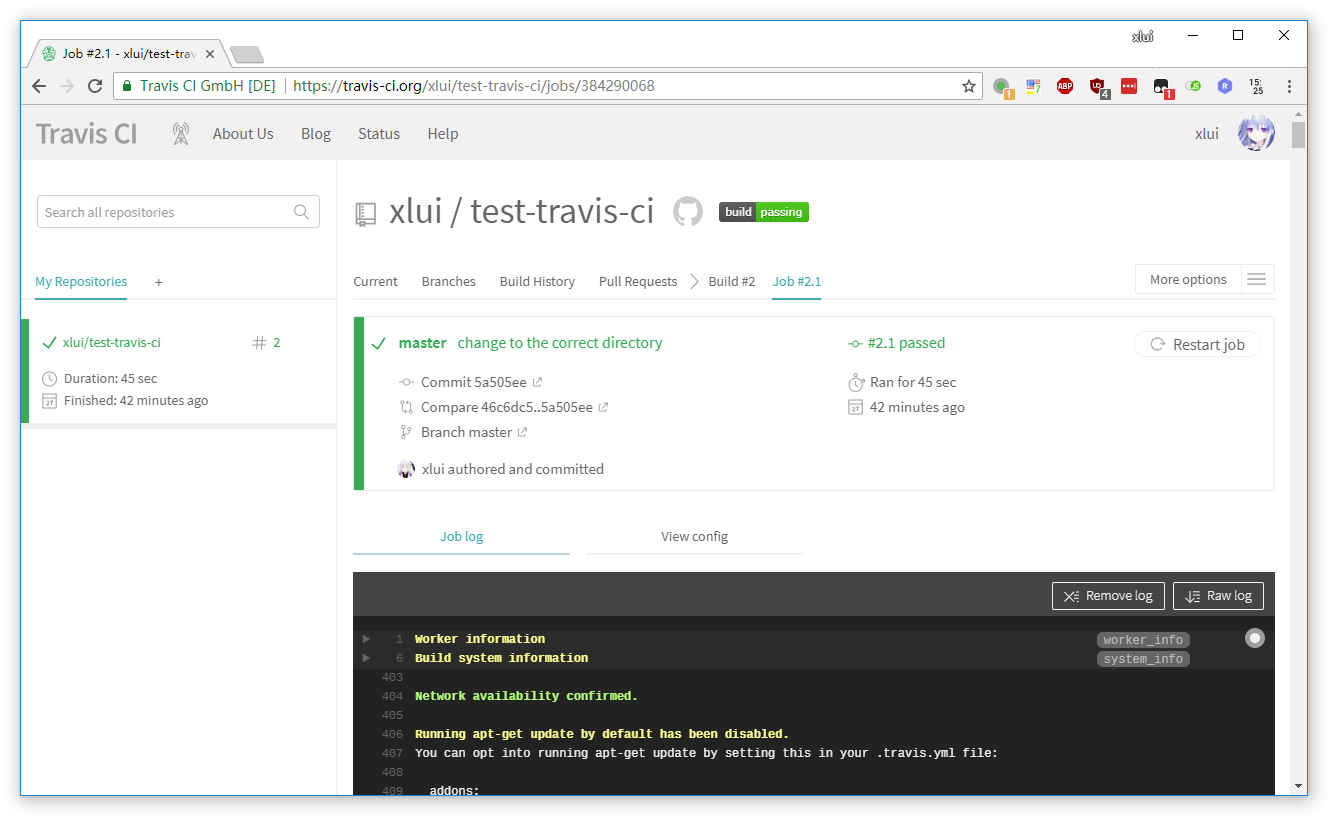Image resolution: width=1328 pixels, height=816 pixels.
Task: Click the browser address bar URL
Action: 474,86
